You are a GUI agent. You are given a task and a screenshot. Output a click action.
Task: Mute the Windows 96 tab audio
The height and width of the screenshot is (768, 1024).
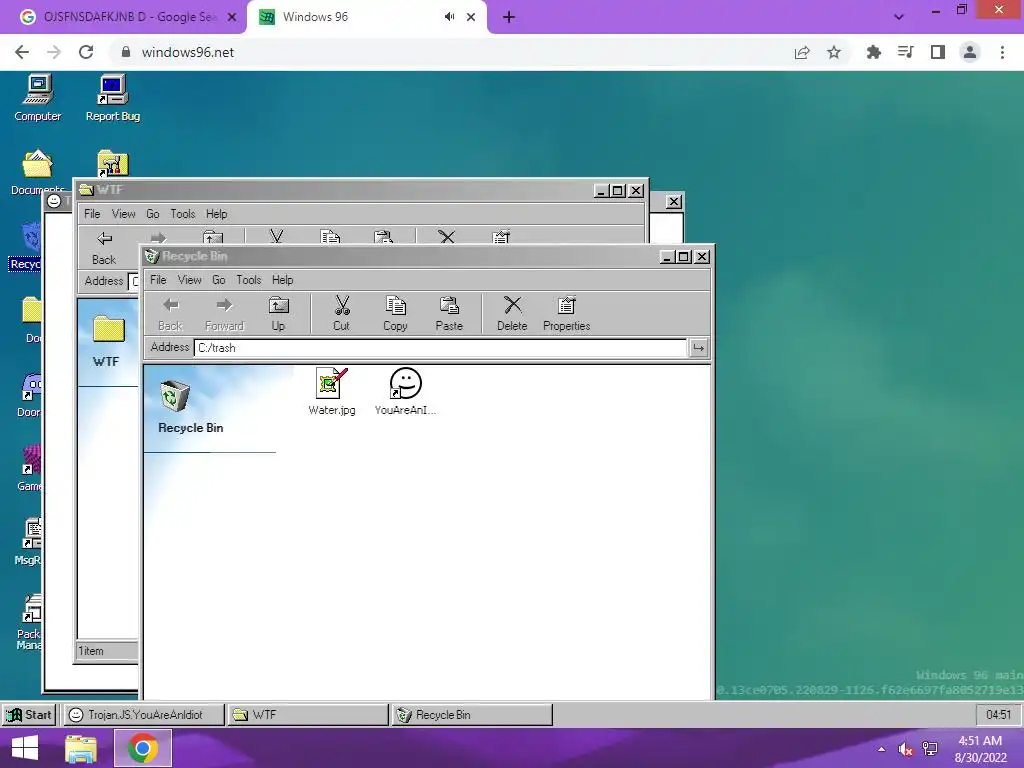coord(449,17)
